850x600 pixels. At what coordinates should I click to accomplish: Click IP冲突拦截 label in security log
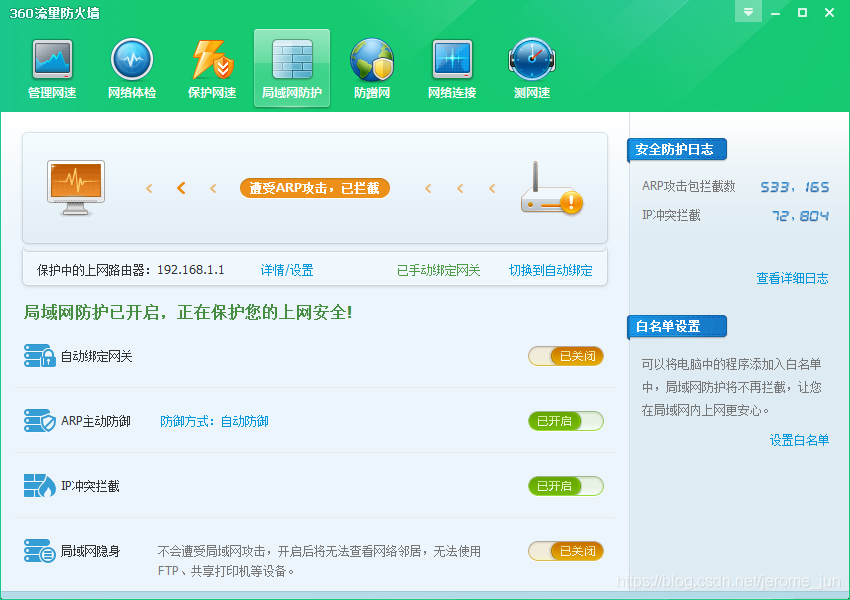pyautogui.click(x=671, y=215)
